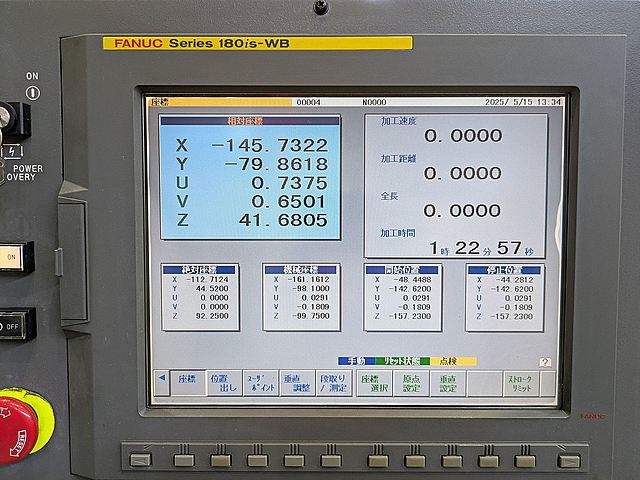Tap stop position Z value -157.2300
The width and height of the screenshot is (640, 480).
pos(511,316)
